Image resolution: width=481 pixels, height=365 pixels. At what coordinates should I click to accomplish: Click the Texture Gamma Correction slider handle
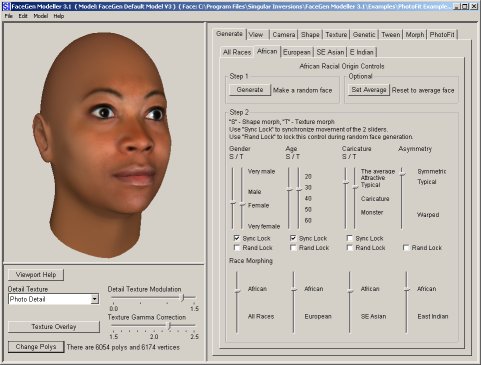click(x=169, y=326)
